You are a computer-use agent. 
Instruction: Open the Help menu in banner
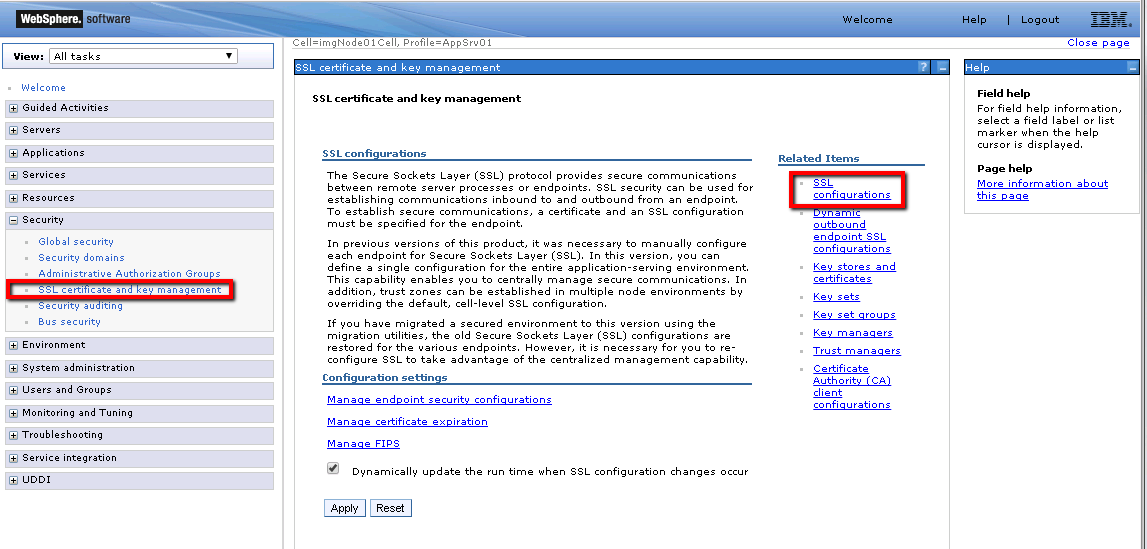coord(974,20)
